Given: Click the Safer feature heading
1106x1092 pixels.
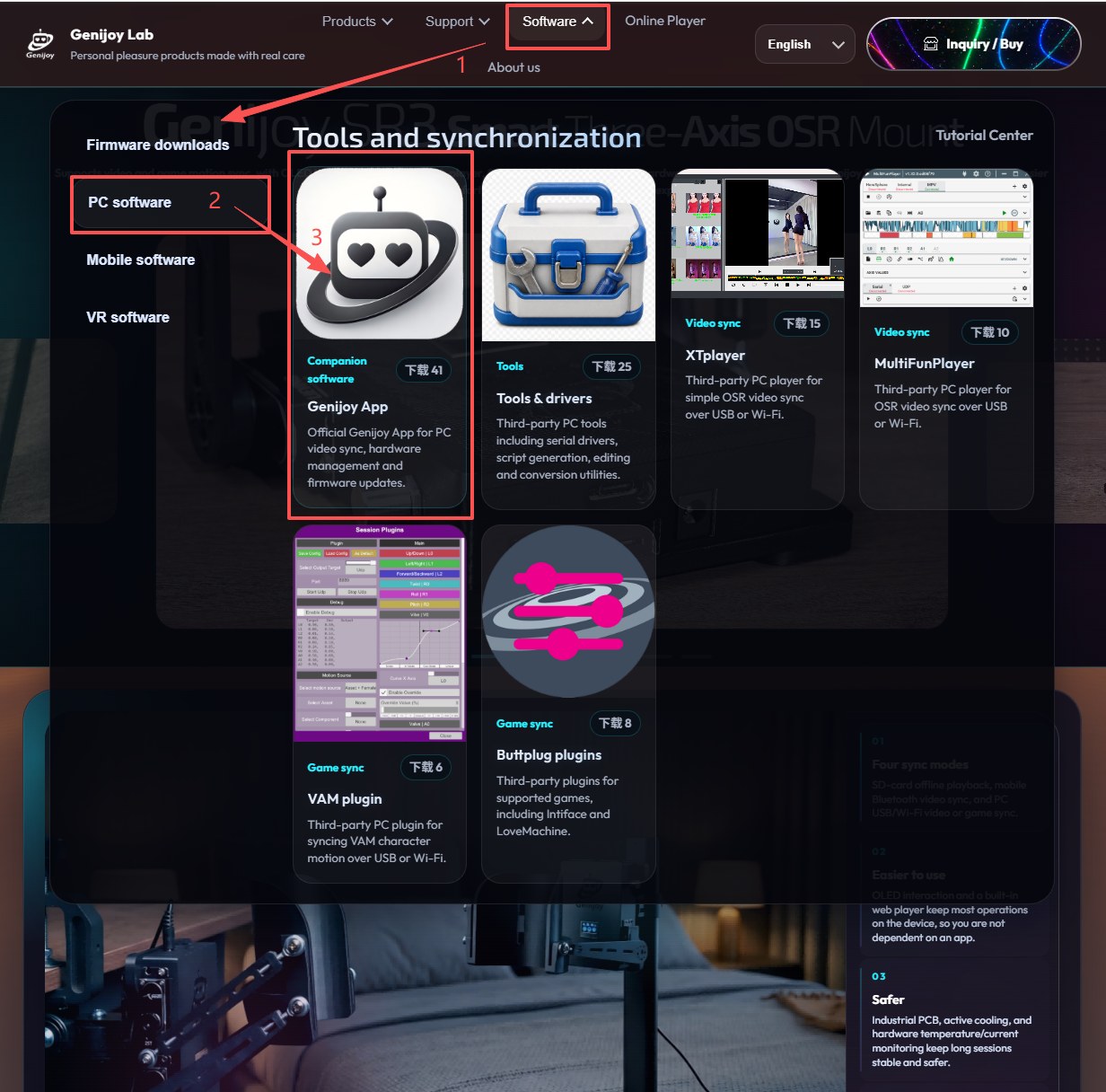Looking at the screenshot, I should point(888,1000).
